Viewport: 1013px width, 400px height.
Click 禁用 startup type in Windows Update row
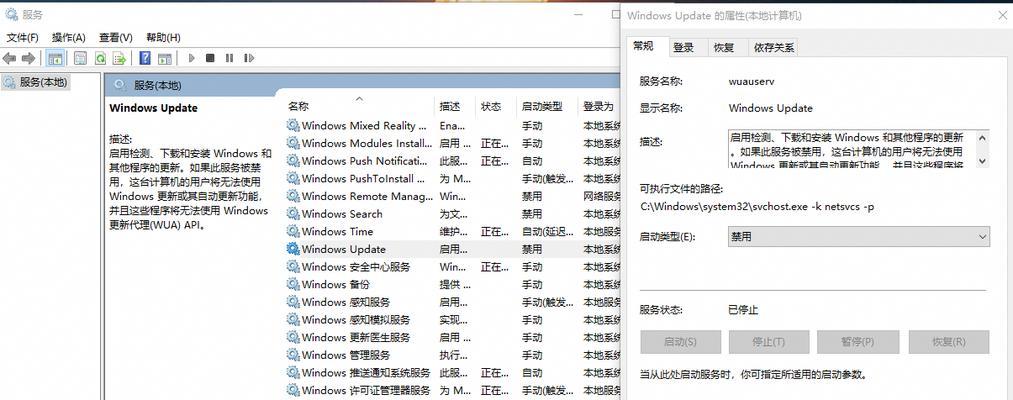point(532,249)
